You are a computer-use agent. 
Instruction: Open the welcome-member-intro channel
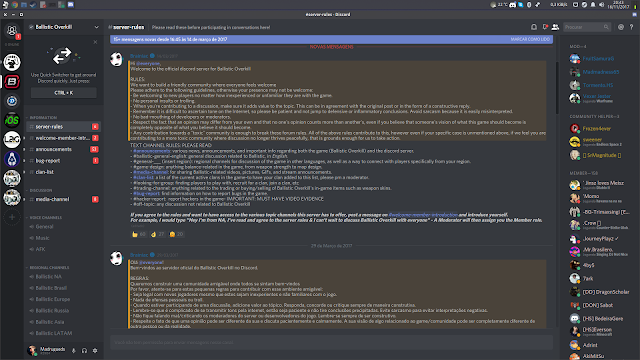[63, 138]
